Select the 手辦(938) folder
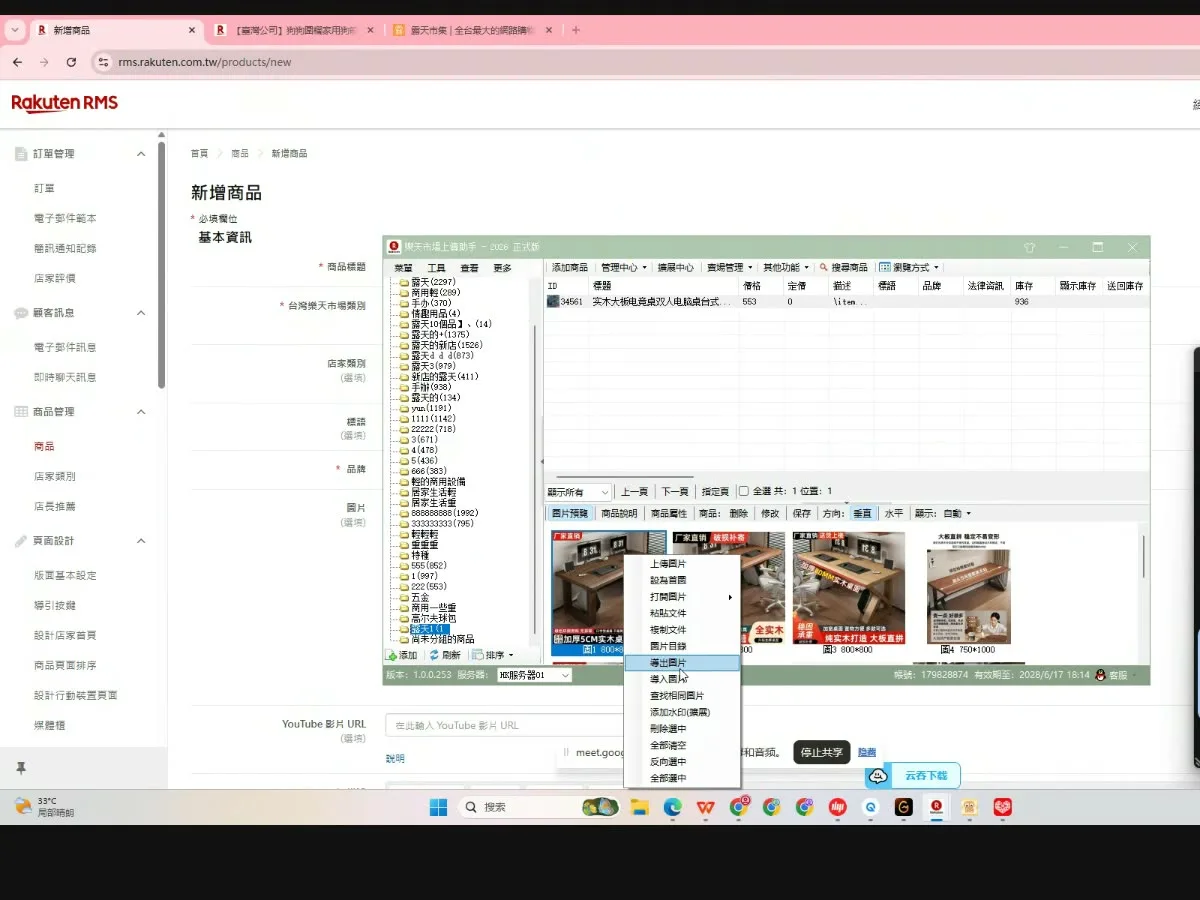The image size is (1200, 900). [x=431, y=387]
